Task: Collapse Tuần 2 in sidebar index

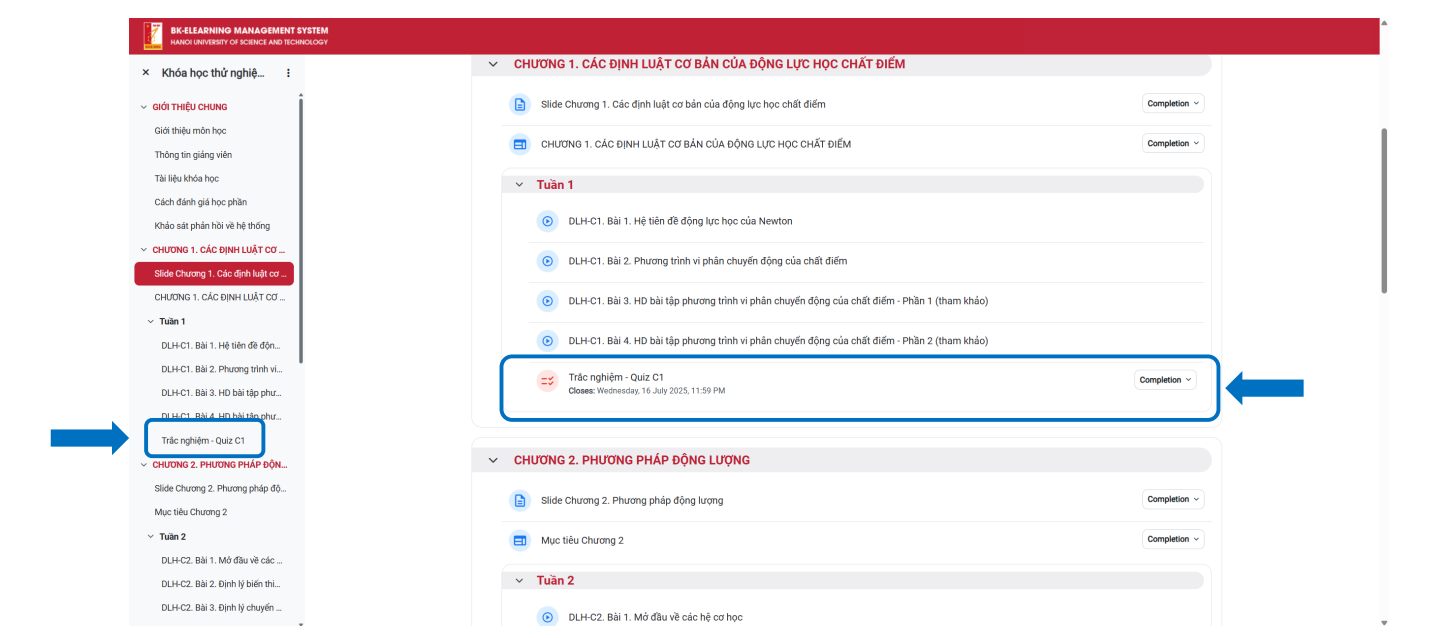Action: 150,537
